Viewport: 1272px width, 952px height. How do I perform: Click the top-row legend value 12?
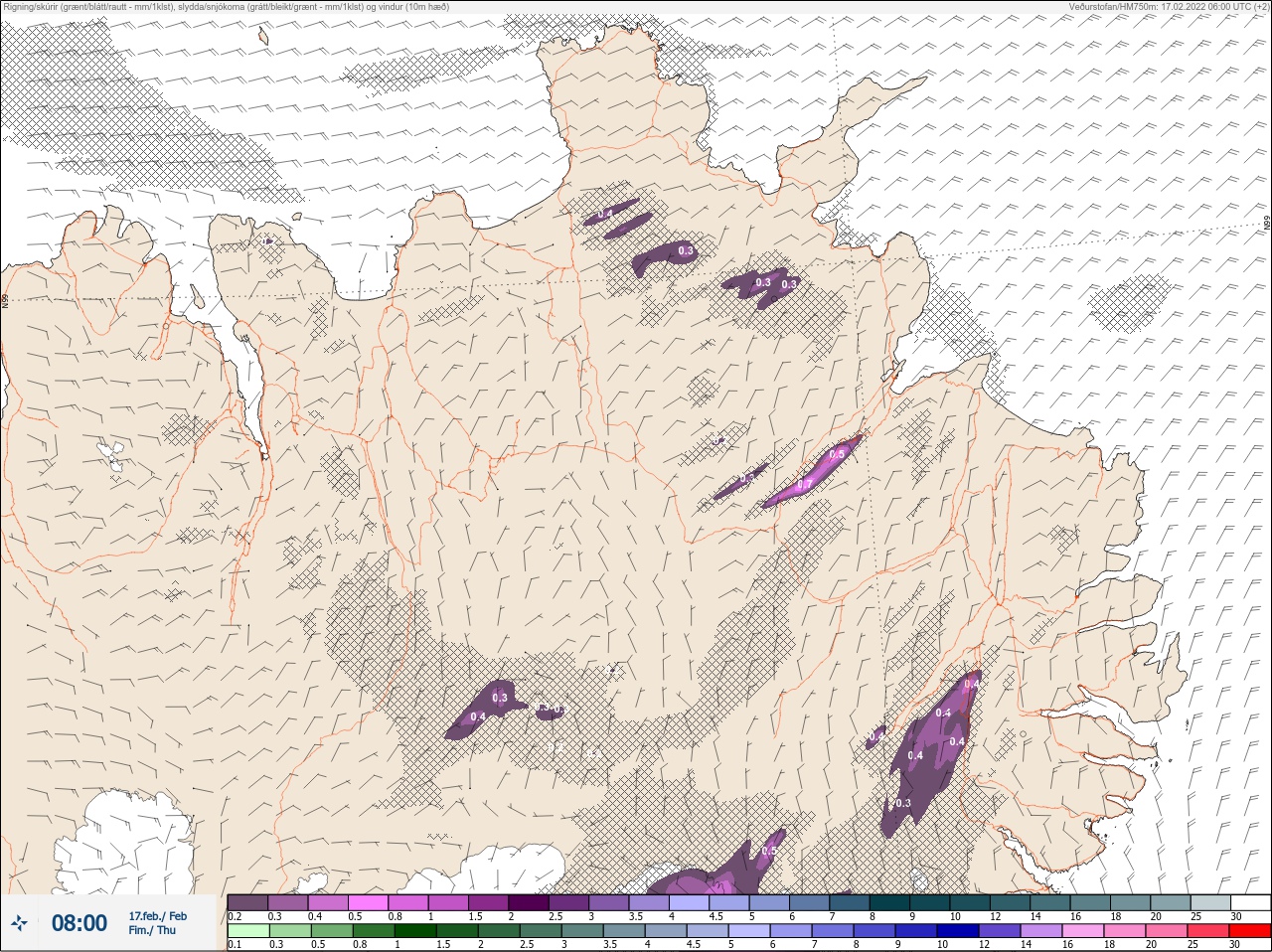click(996, 916)
